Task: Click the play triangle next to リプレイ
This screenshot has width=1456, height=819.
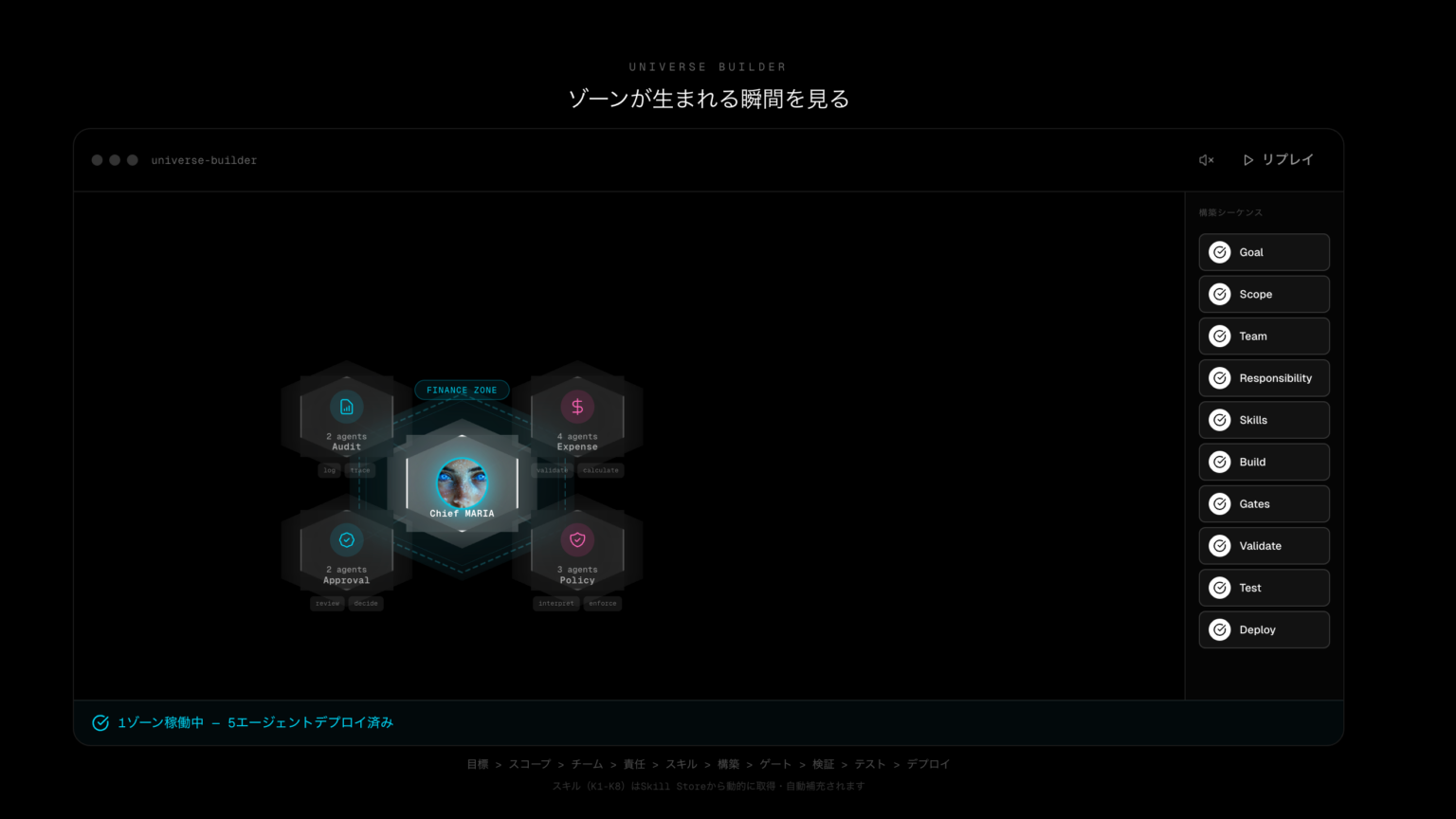Action: click(1248, 159)
